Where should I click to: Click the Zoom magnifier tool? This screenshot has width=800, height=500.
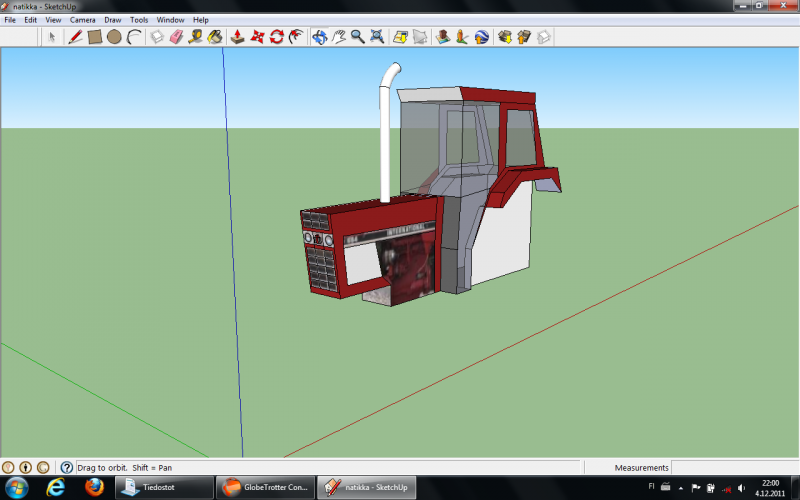click(357, 37)
